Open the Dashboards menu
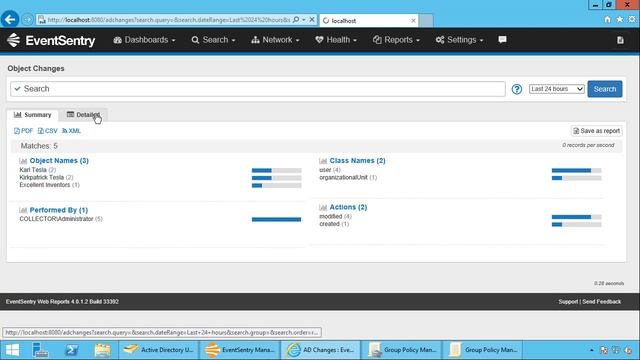The width and height of the screenshot is (640, 360). pyautogui.click(x=144, y=40)
